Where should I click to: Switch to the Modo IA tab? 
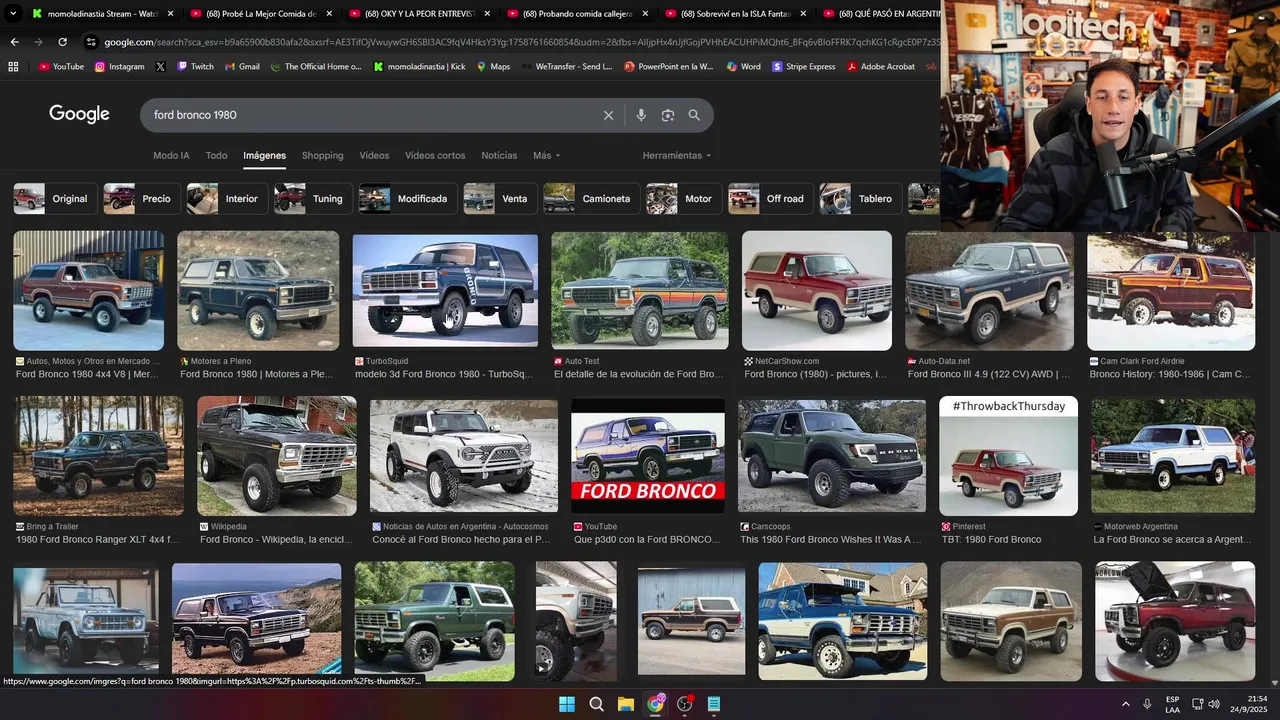pyautogui.click(x=171, y=155)
